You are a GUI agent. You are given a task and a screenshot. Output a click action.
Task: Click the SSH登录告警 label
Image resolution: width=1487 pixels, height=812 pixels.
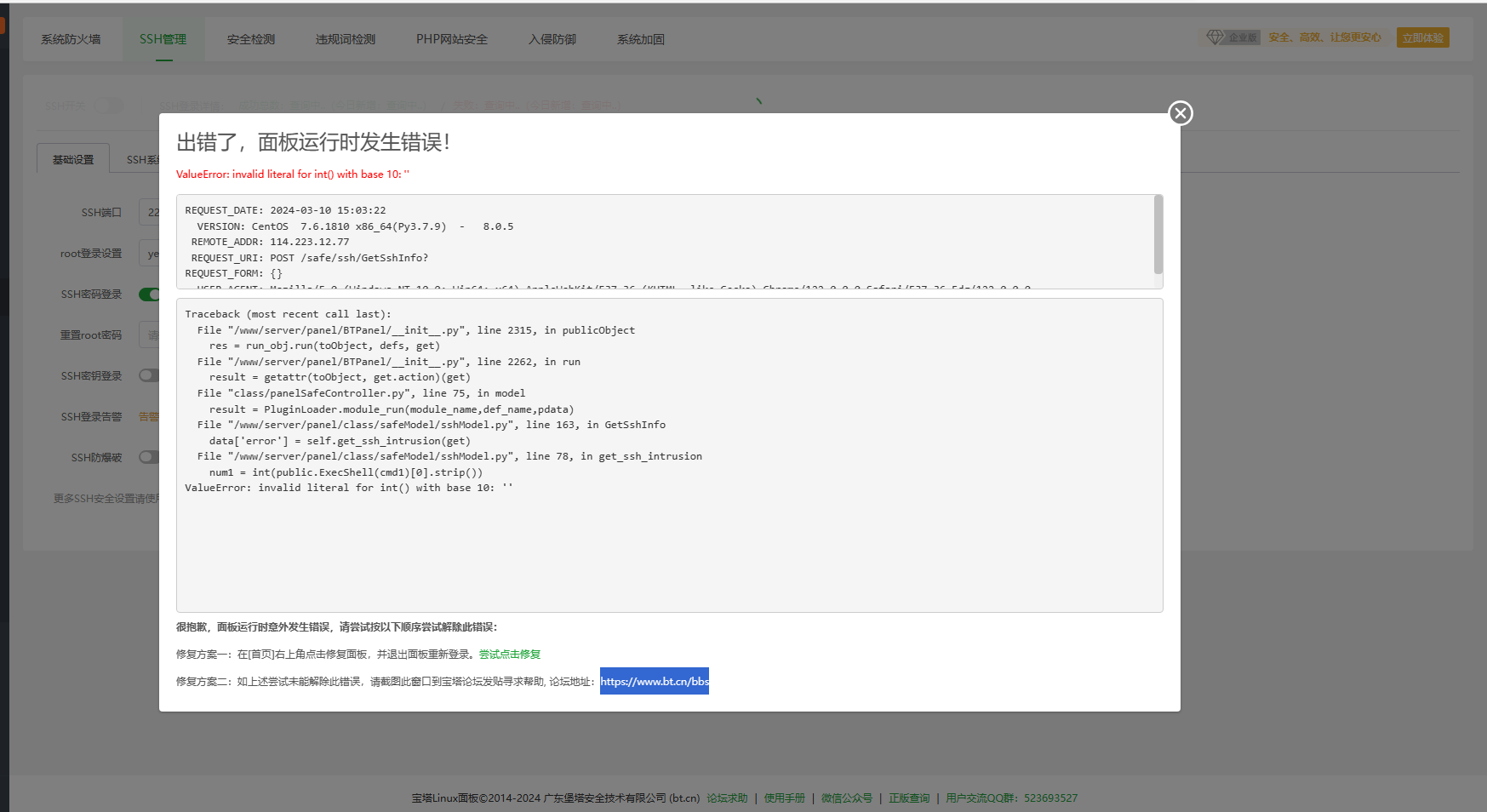pyautogui.click(x=91, y=417)
